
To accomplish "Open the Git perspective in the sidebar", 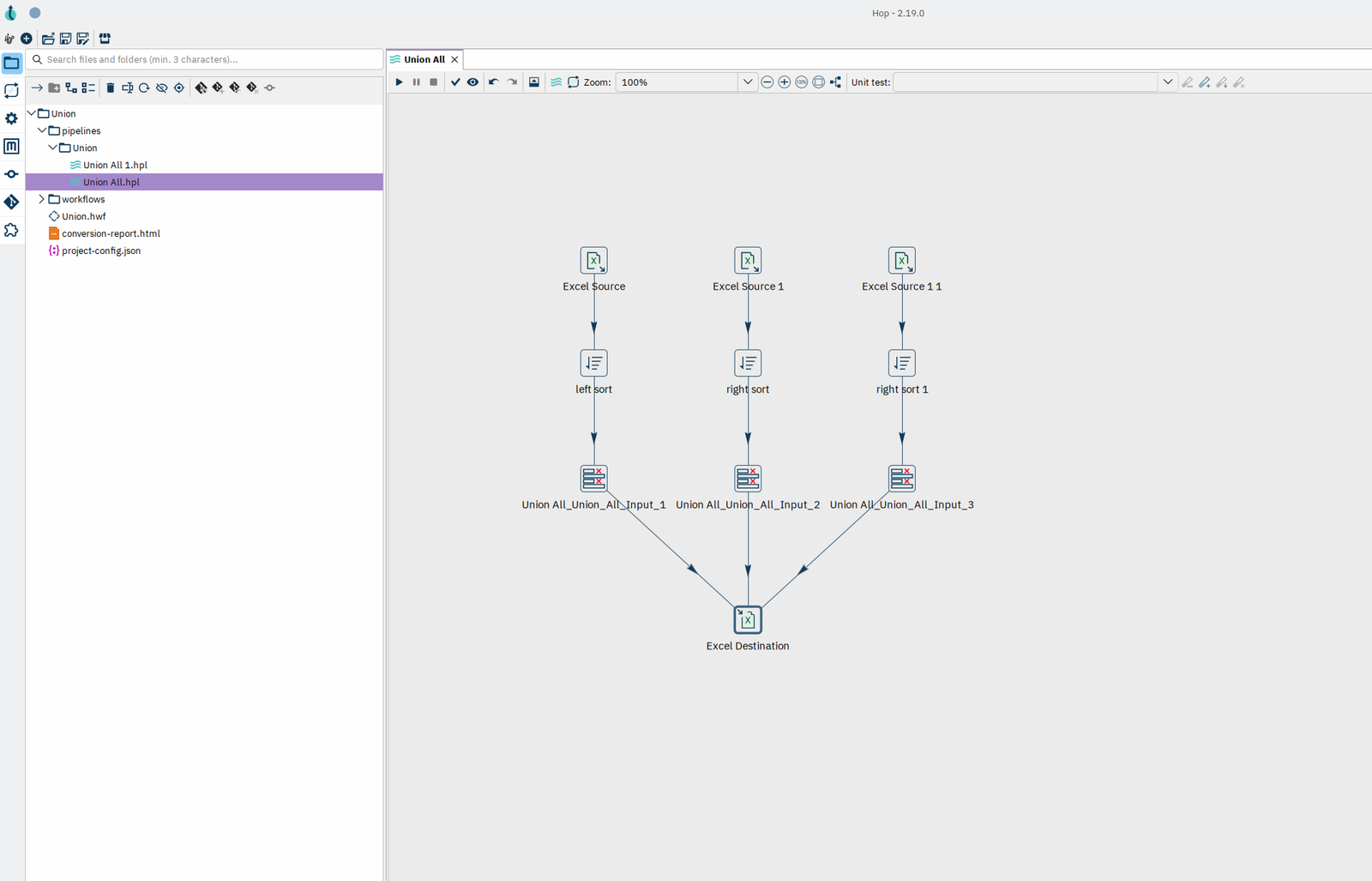I will pos(11,202).
